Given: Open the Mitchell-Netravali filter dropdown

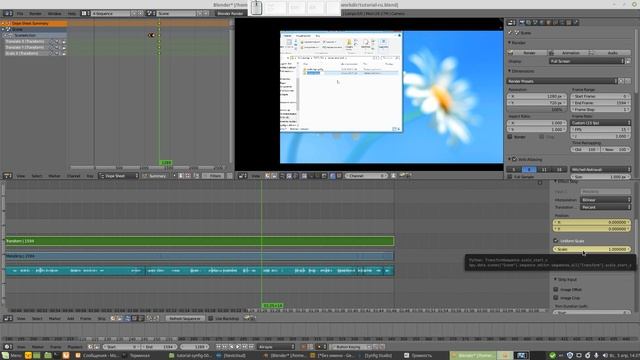Looking at the screenshot, I should point(600,169).
